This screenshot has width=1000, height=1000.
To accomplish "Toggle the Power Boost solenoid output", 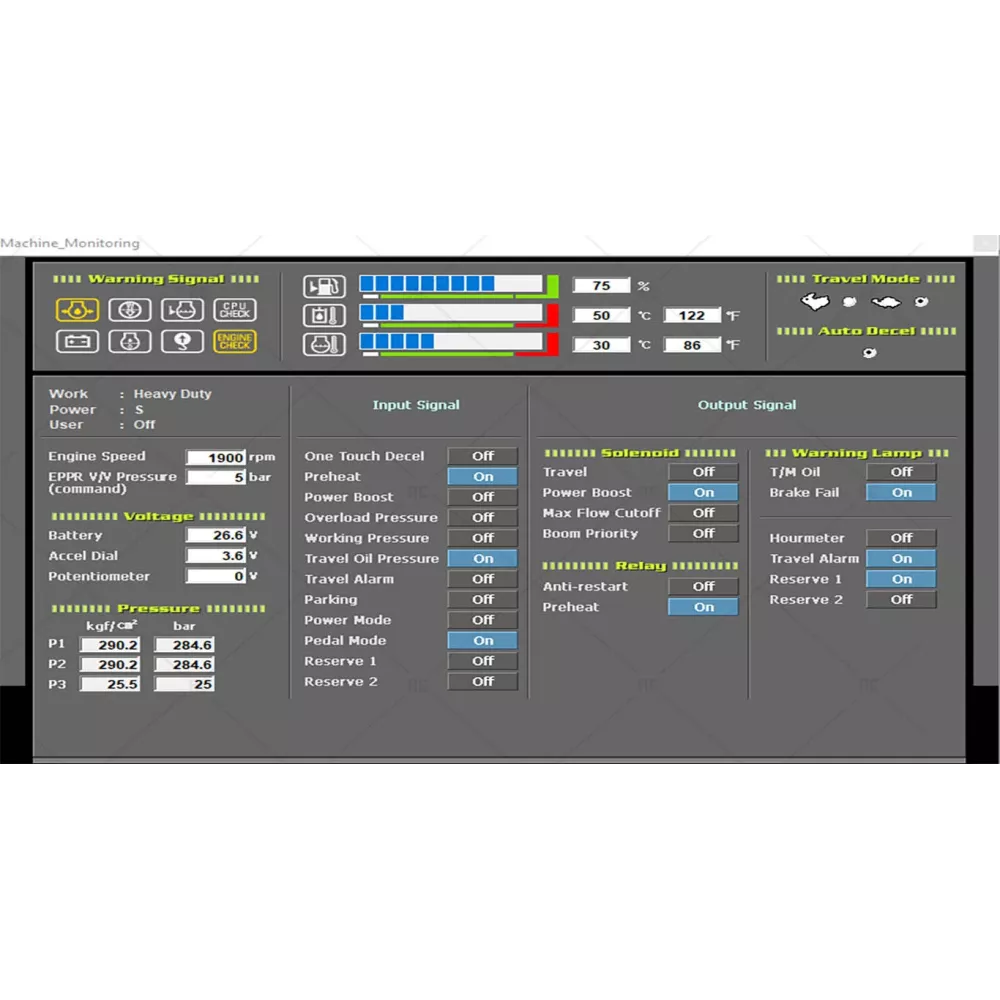I will (x=704, y=493).
